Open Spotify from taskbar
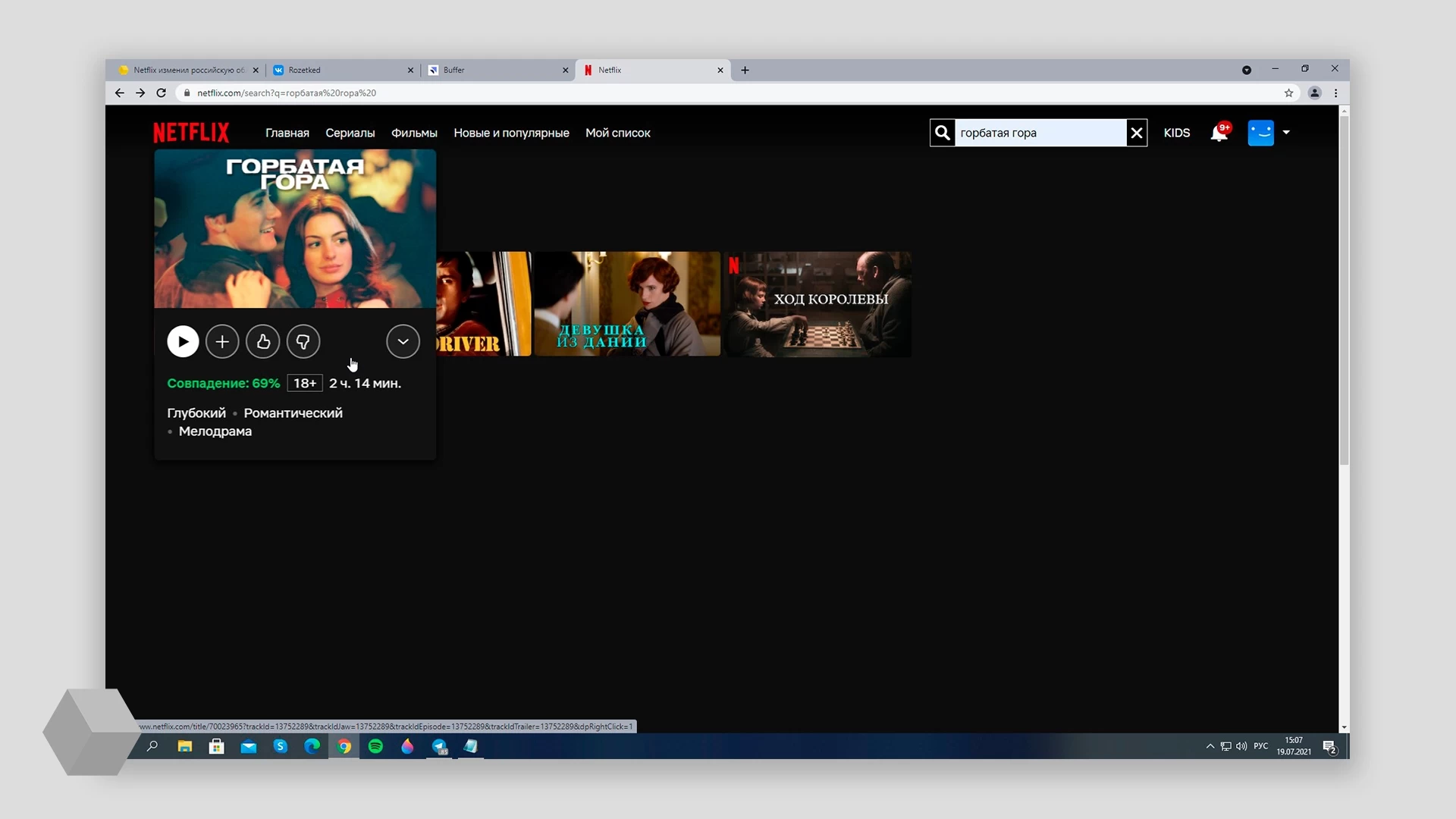This screenshot has width=1456, height=819. tap(375, 746)
